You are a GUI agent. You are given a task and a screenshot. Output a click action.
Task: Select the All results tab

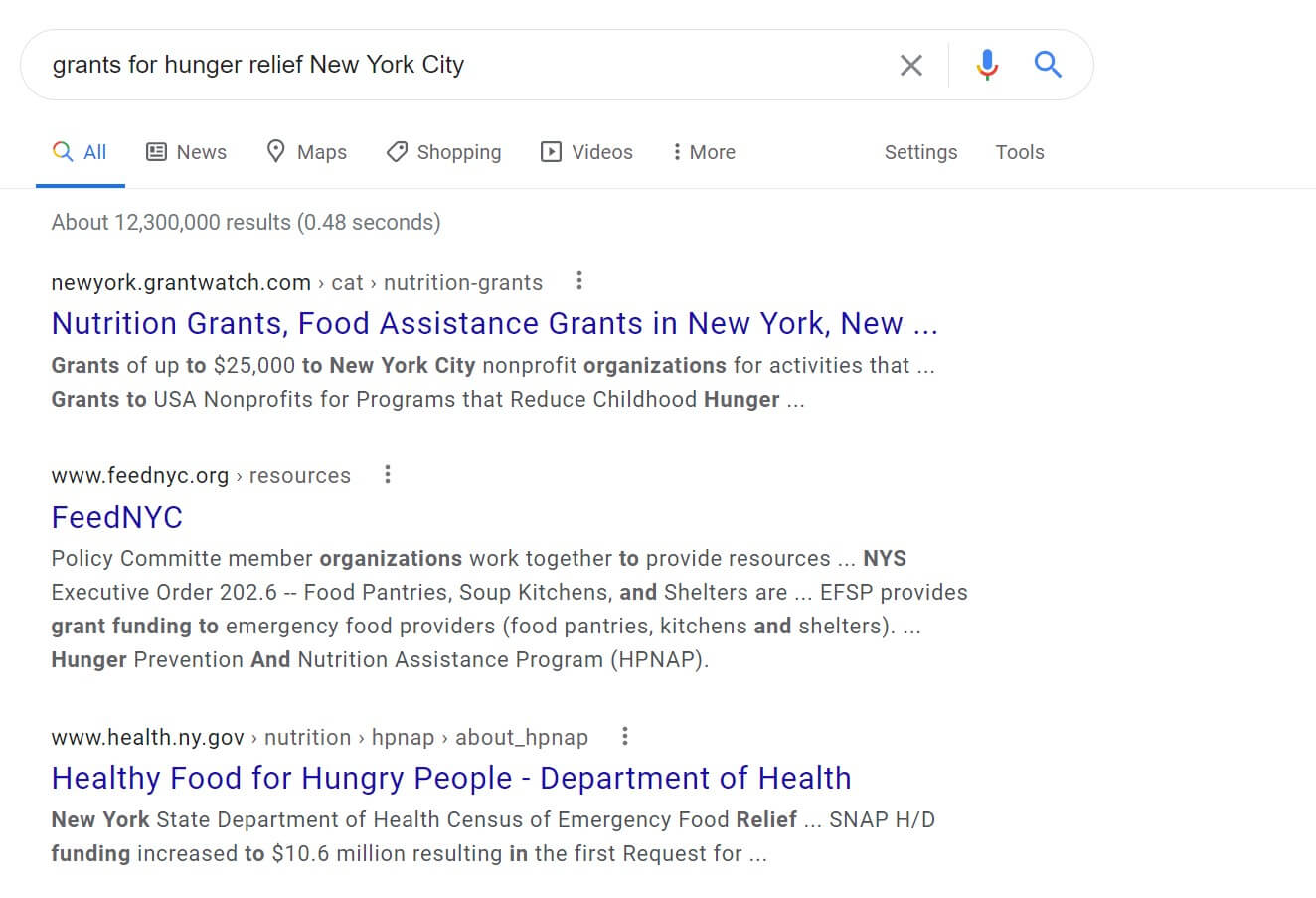click(81, 152)
